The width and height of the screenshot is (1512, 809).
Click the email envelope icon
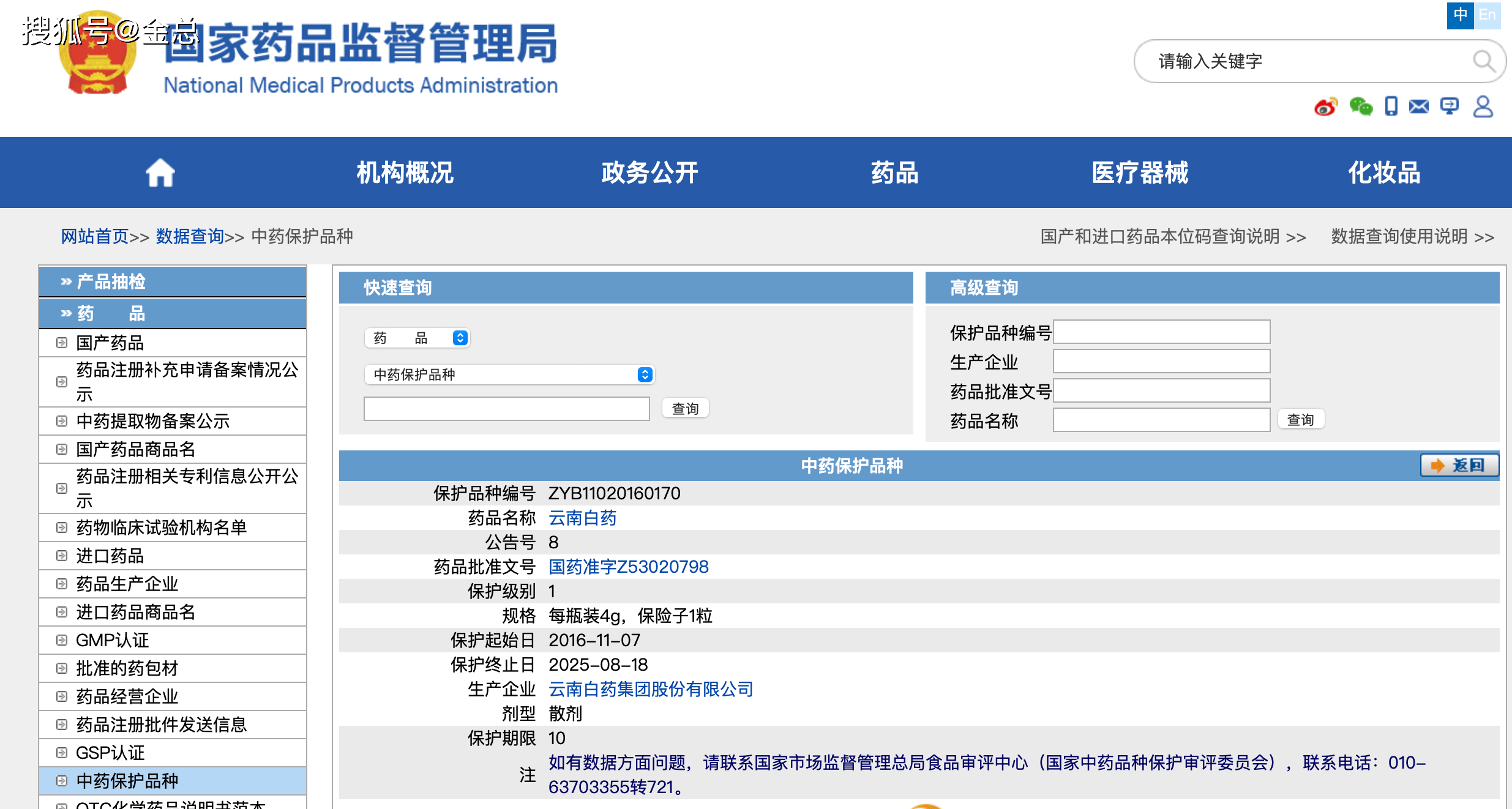point(1418,106)
